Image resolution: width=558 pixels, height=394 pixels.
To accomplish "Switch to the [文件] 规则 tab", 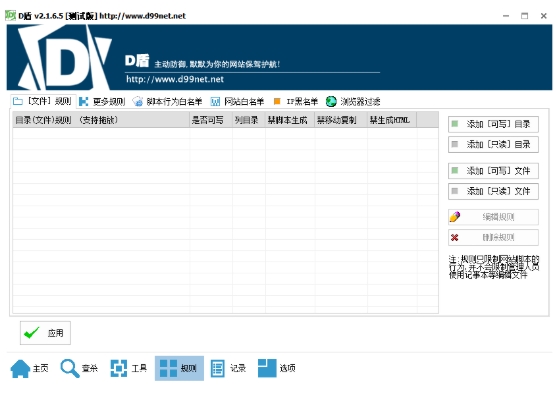I will pos(43,101).
